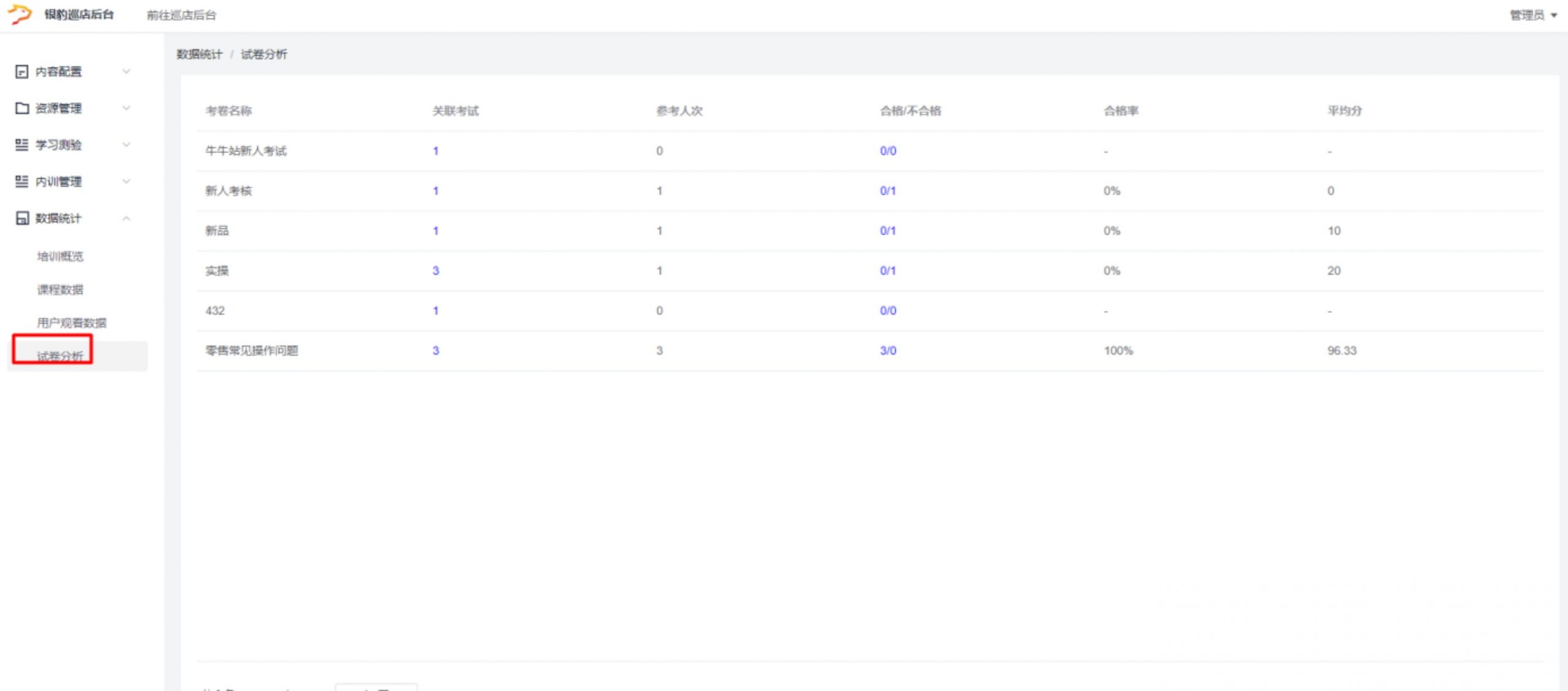Click the 内训管理 list icon
1568x691 pixels.
(x=21, y=182)
